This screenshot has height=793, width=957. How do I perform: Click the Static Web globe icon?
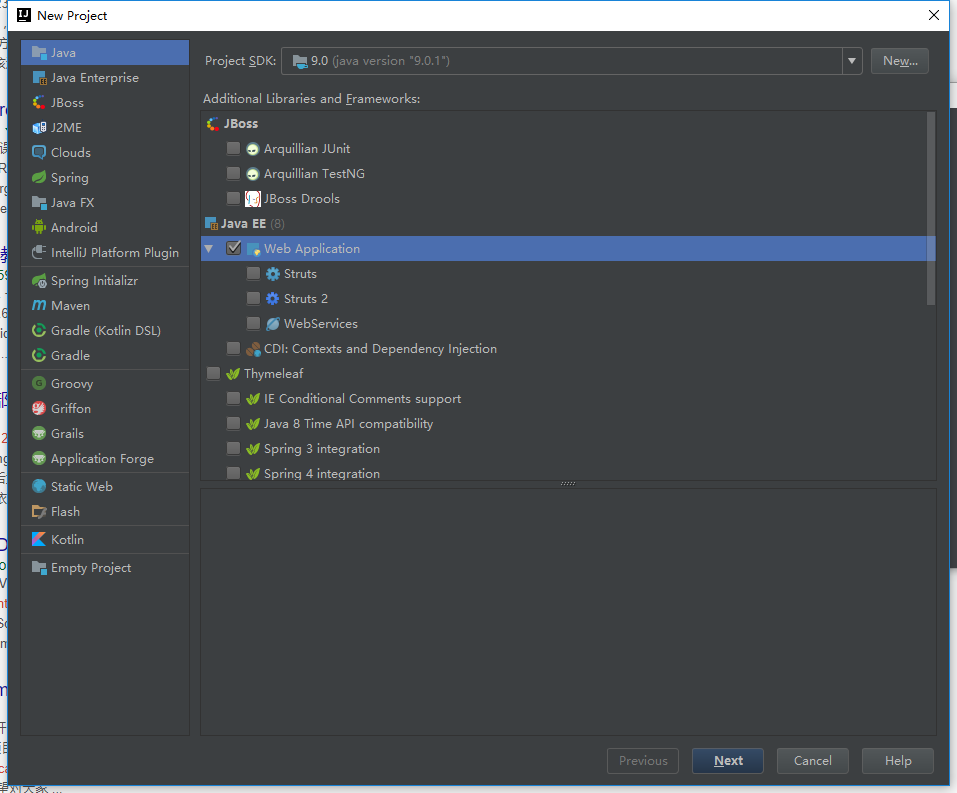39,487
